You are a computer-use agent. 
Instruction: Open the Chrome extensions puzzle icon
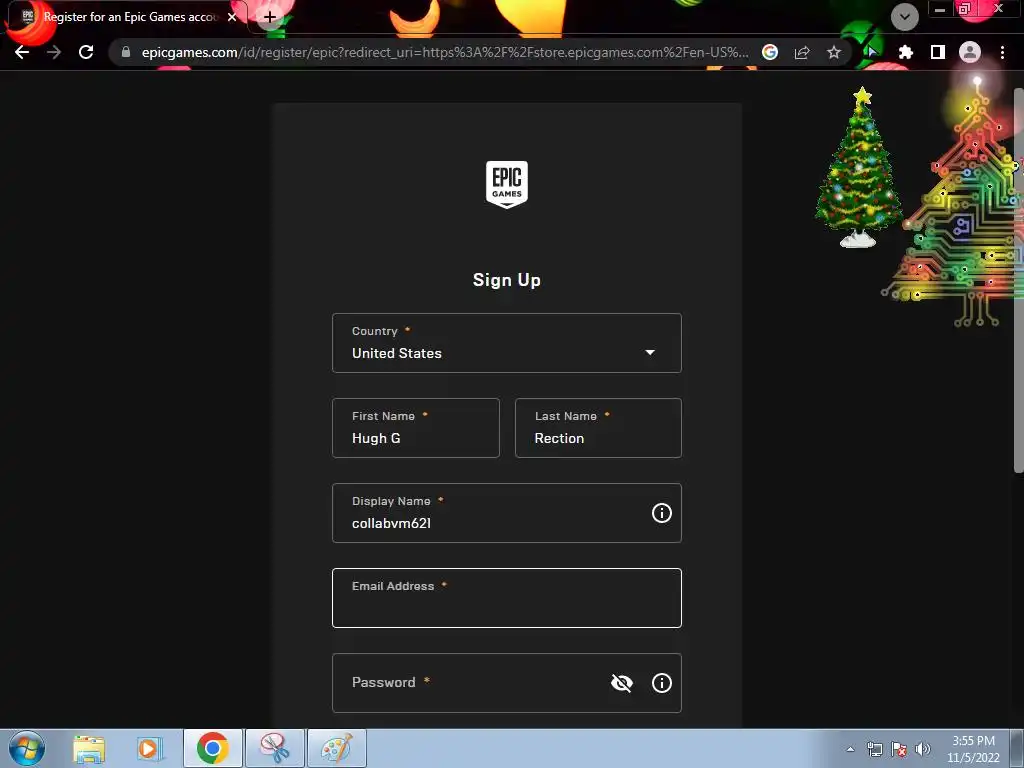click(906, 52)
